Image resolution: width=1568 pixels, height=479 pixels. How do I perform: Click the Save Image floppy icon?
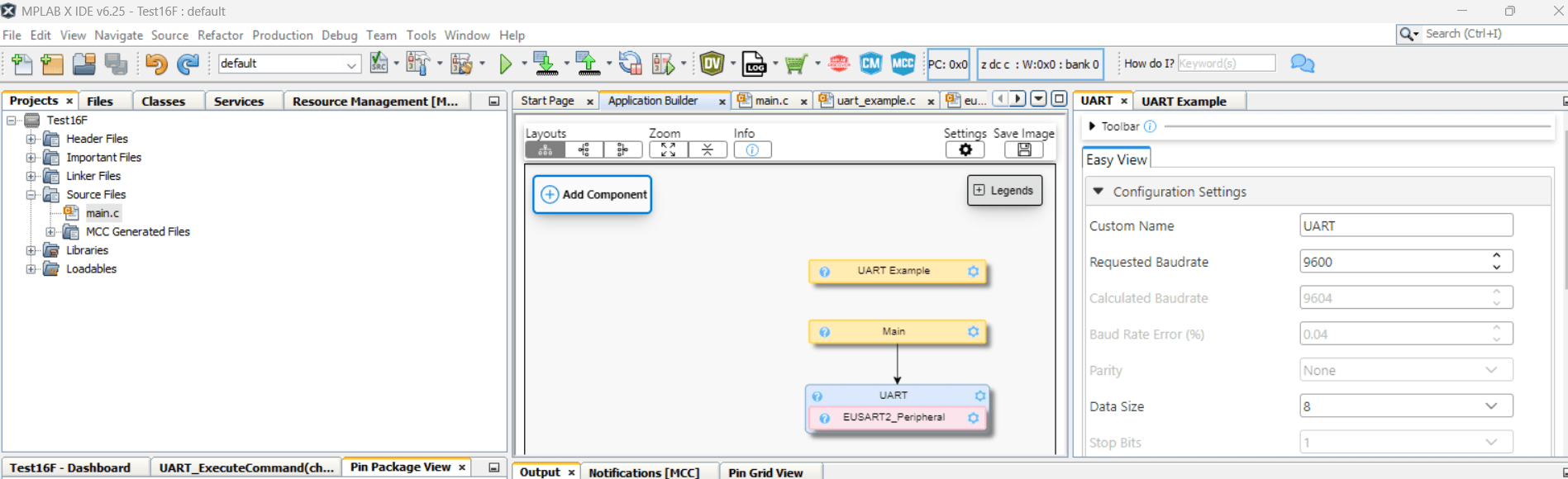(1023, 149)
